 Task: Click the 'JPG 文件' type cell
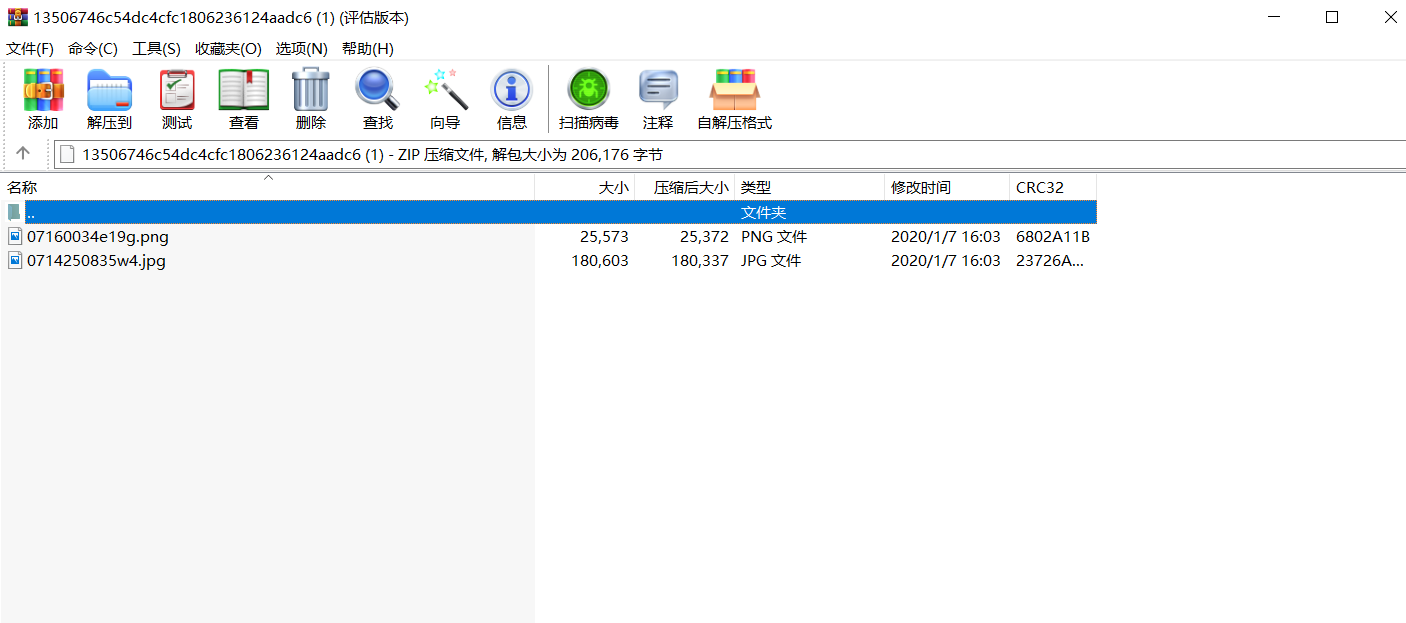[772, 261]
